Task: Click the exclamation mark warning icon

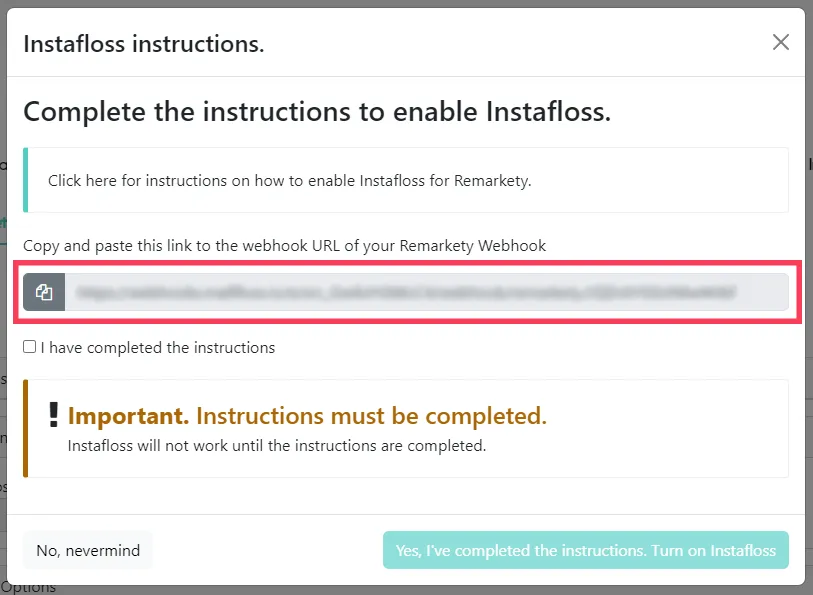Action: (x=53, y=415)
